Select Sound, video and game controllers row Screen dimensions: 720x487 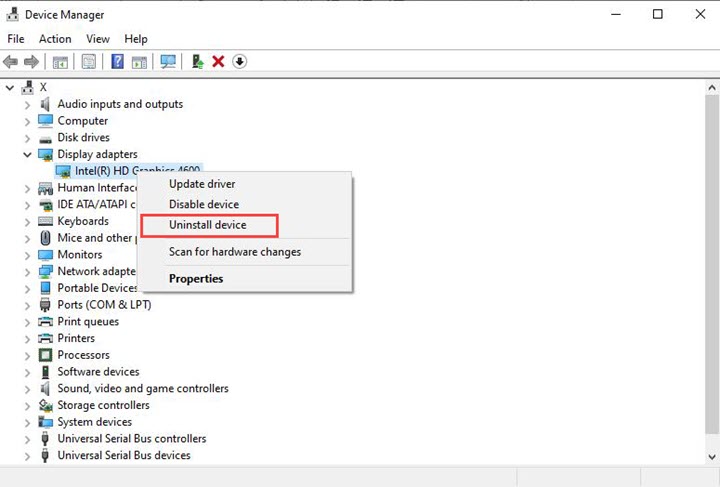pyautogui.click(x=143, y=388)
